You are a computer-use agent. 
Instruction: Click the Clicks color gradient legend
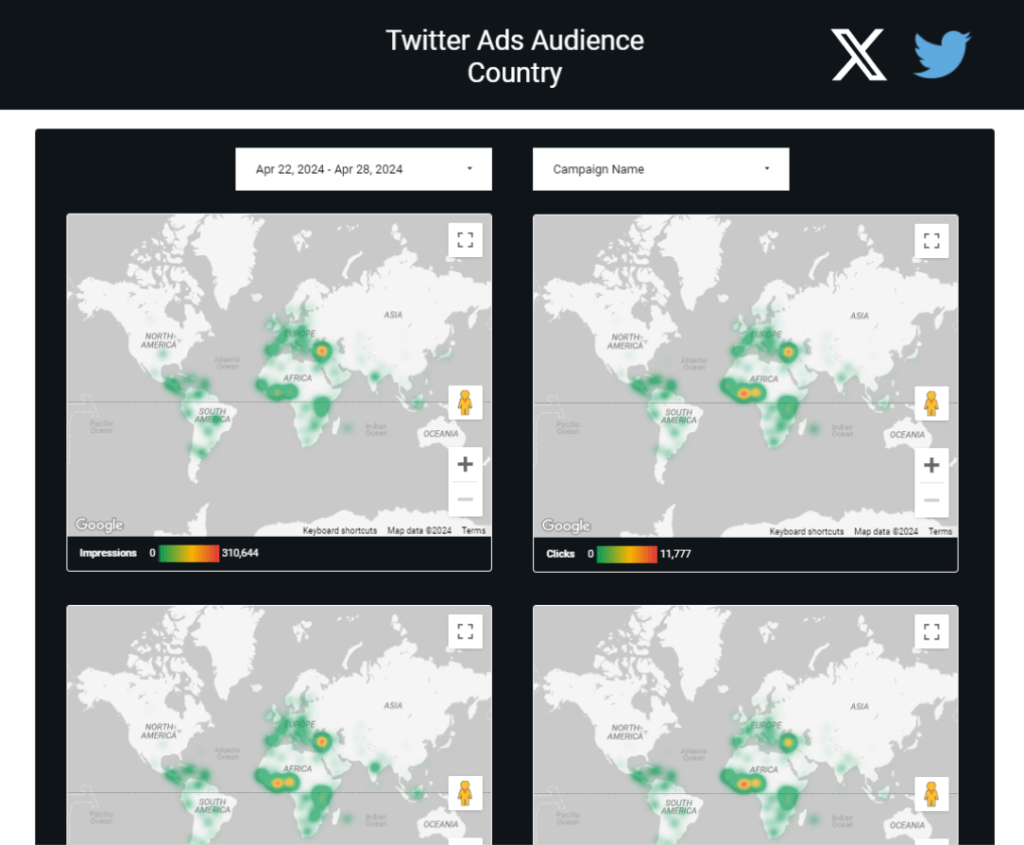627,553
